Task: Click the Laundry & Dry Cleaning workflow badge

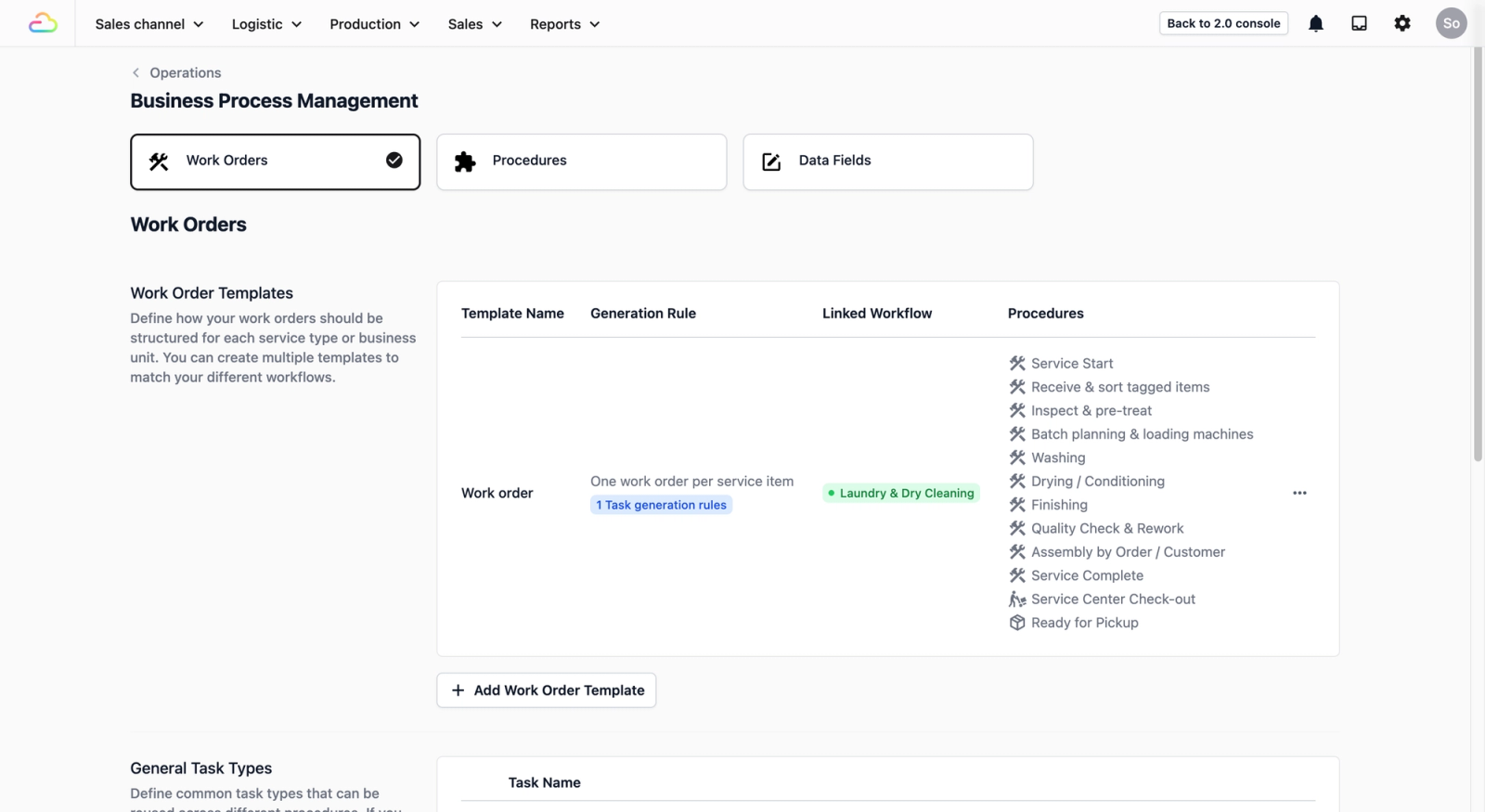Action: coord(901,493)
